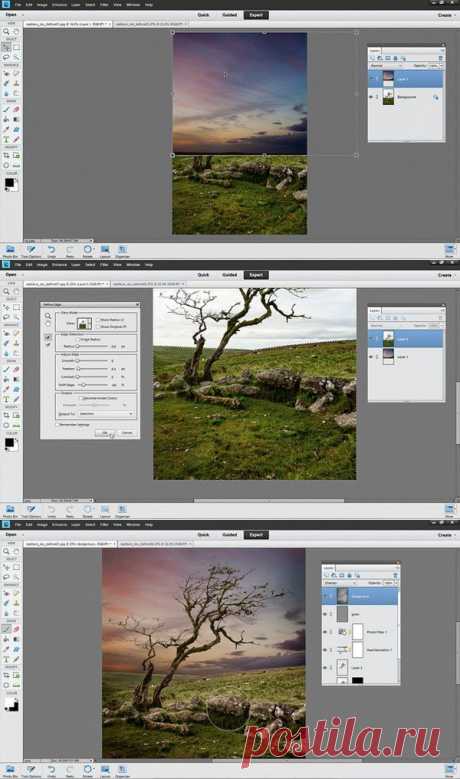Tick Decontaminate Colors checkbox in Refine Edge
Image resolution: width=460 pixels, height=779 pixels.
80,398
